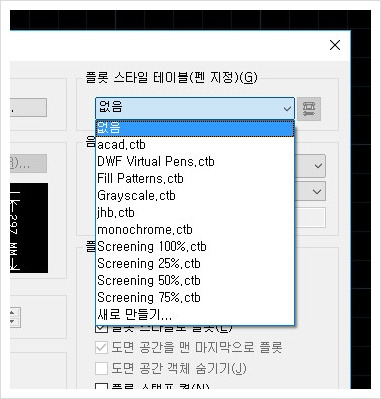This screenshot has height=399, width=381.
Task: Enable 도면 공간 객체 숨기기(J) checkbox
Action: 101,369
